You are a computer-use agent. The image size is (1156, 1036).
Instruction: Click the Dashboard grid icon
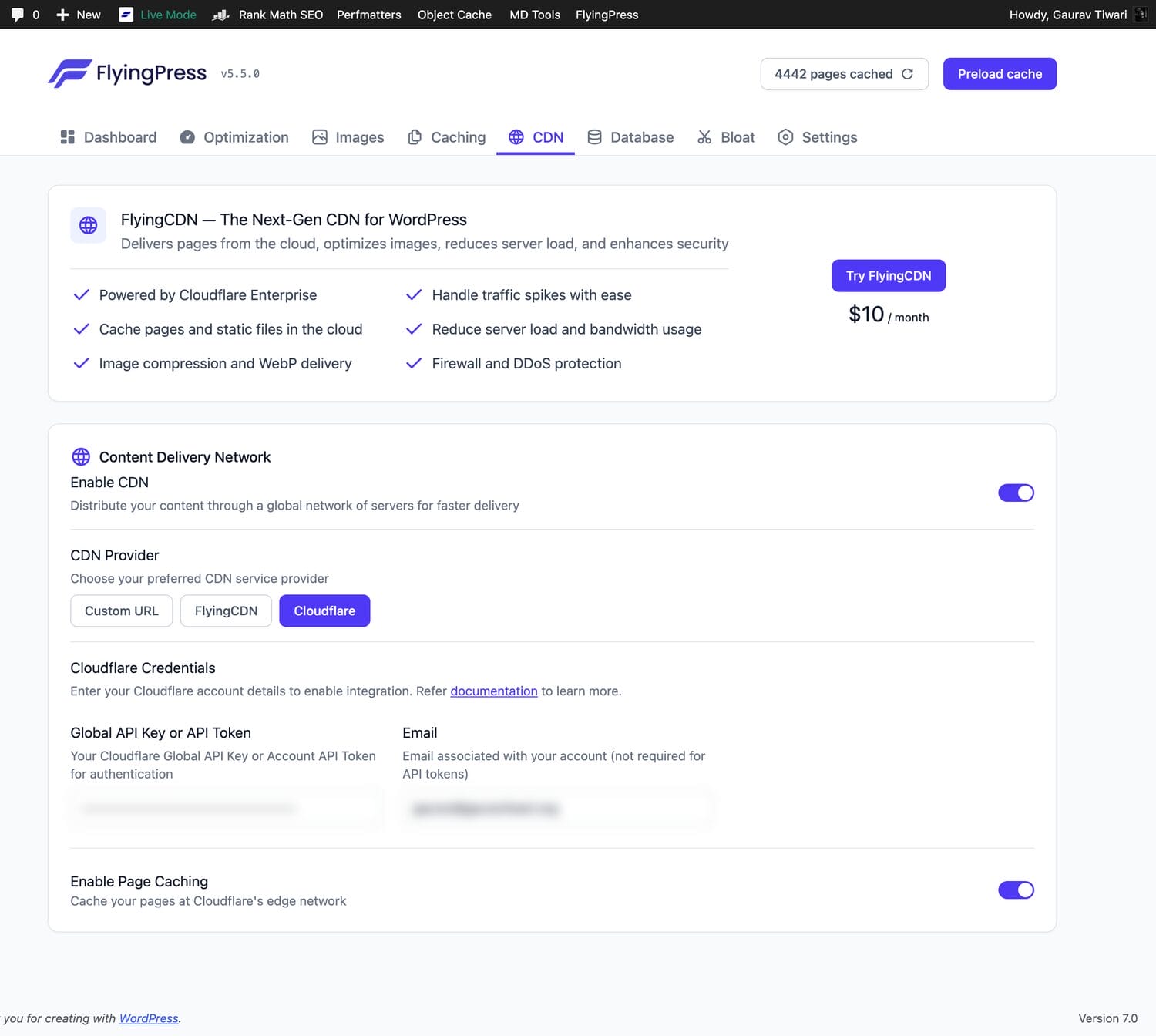pos(67,137)
